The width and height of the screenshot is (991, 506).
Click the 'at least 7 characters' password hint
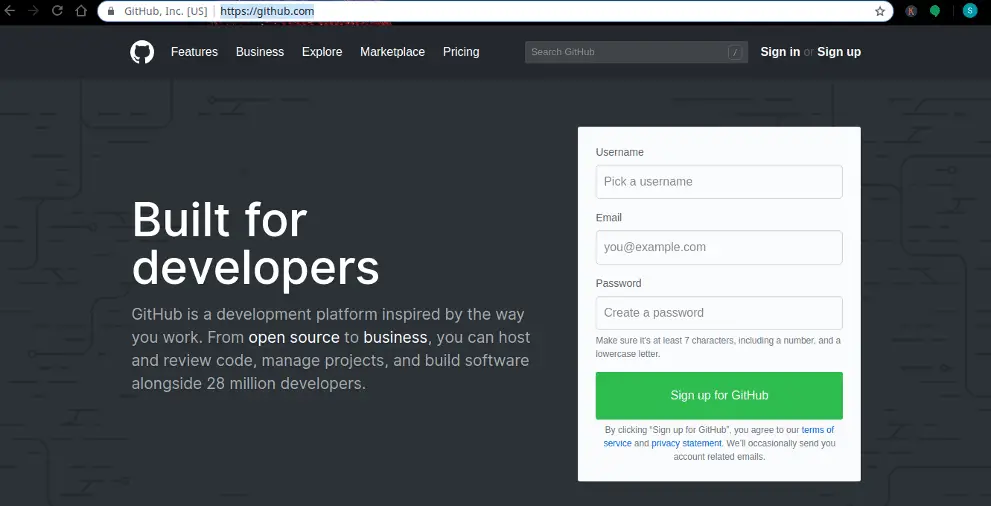[x=718, y=347]
